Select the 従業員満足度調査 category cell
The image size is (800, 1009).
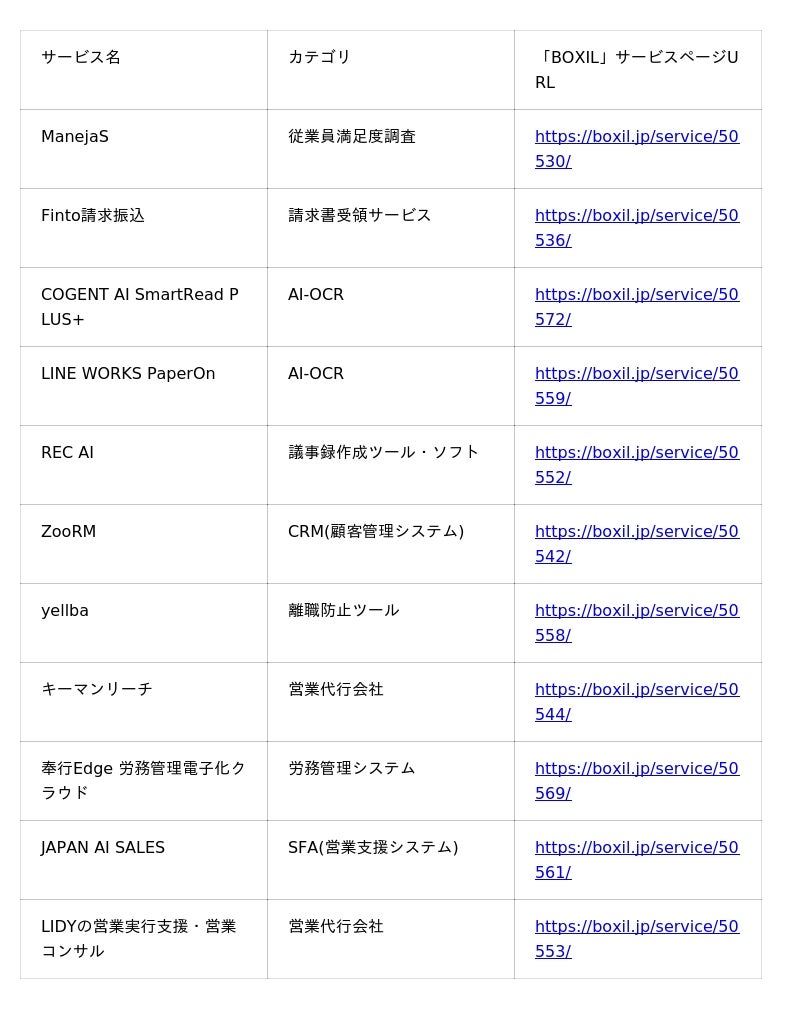click(351, 137)
